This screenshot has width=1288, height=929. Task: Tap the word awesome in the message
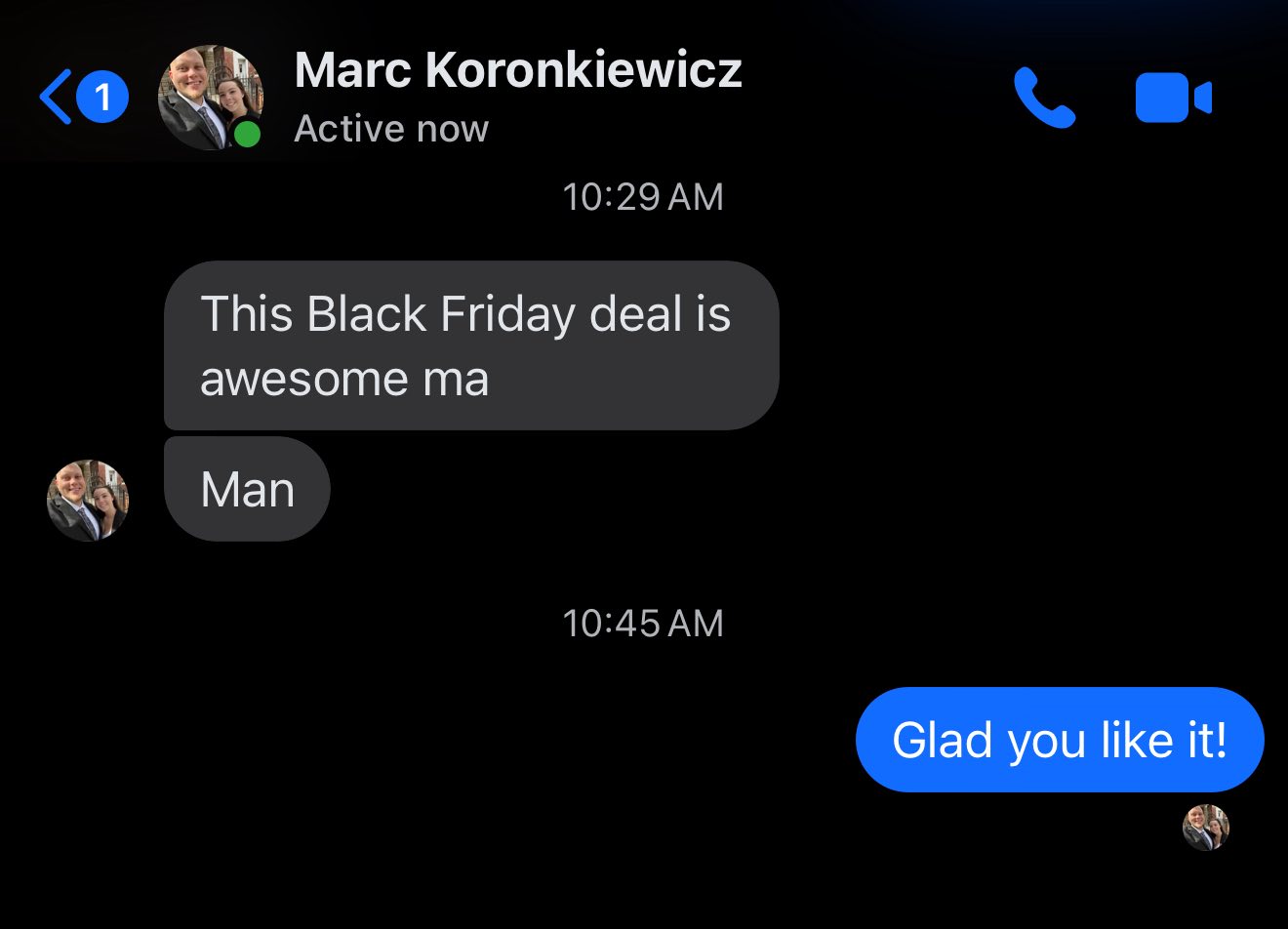tap(304, 380)
